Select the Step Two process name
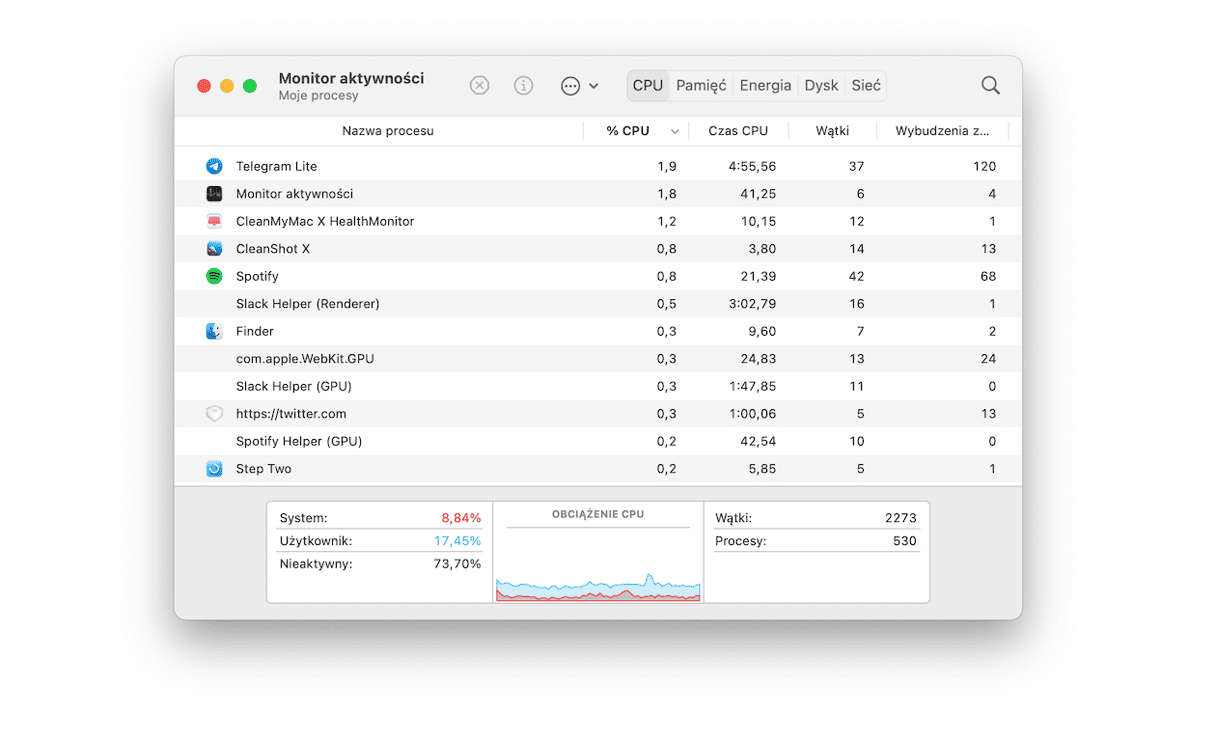This screenshot has width=1216, height=740. [264, 469]
